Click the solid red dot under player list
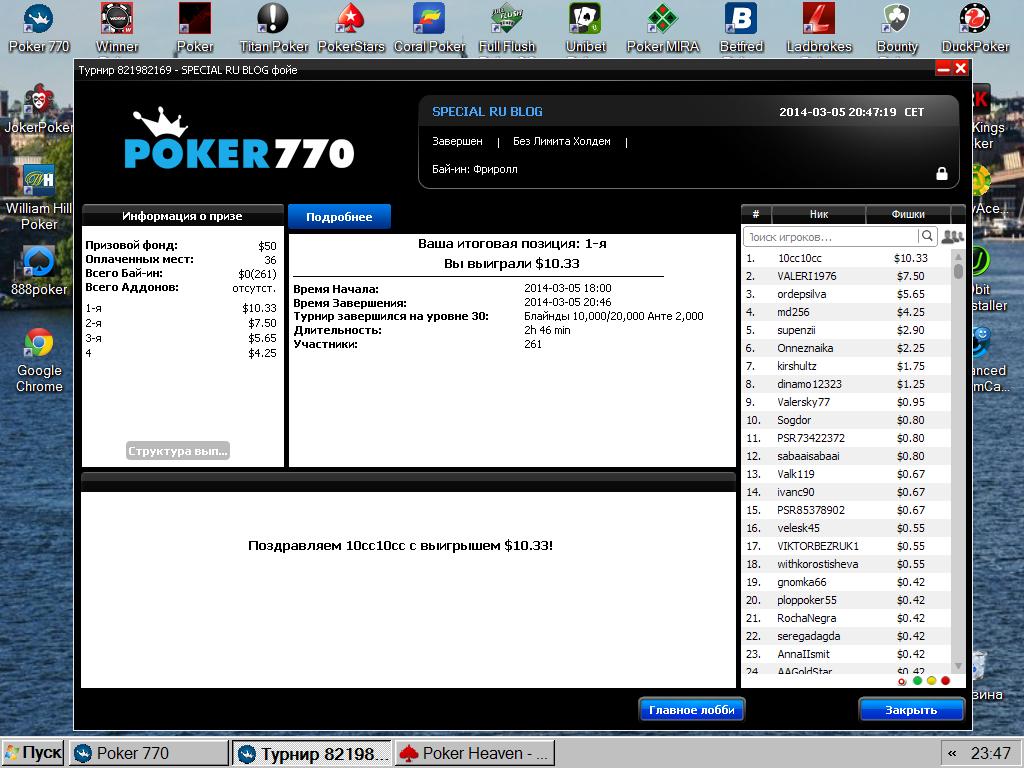The width and height of the screenshot is (1024, 768). coord(945,680)
